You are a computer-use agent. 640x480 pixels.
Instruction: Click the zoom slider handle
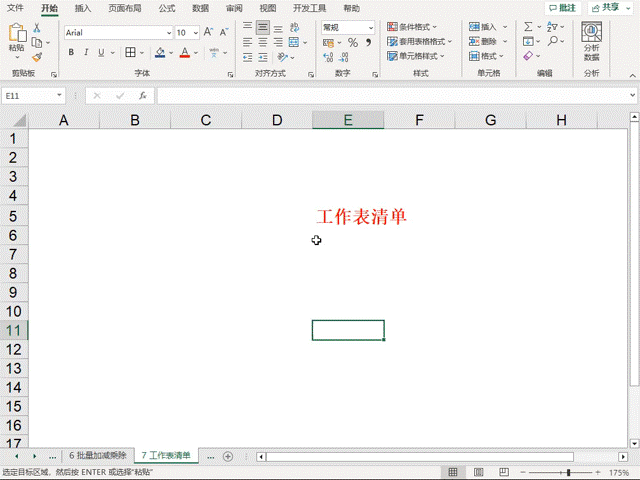pos(568,472)
